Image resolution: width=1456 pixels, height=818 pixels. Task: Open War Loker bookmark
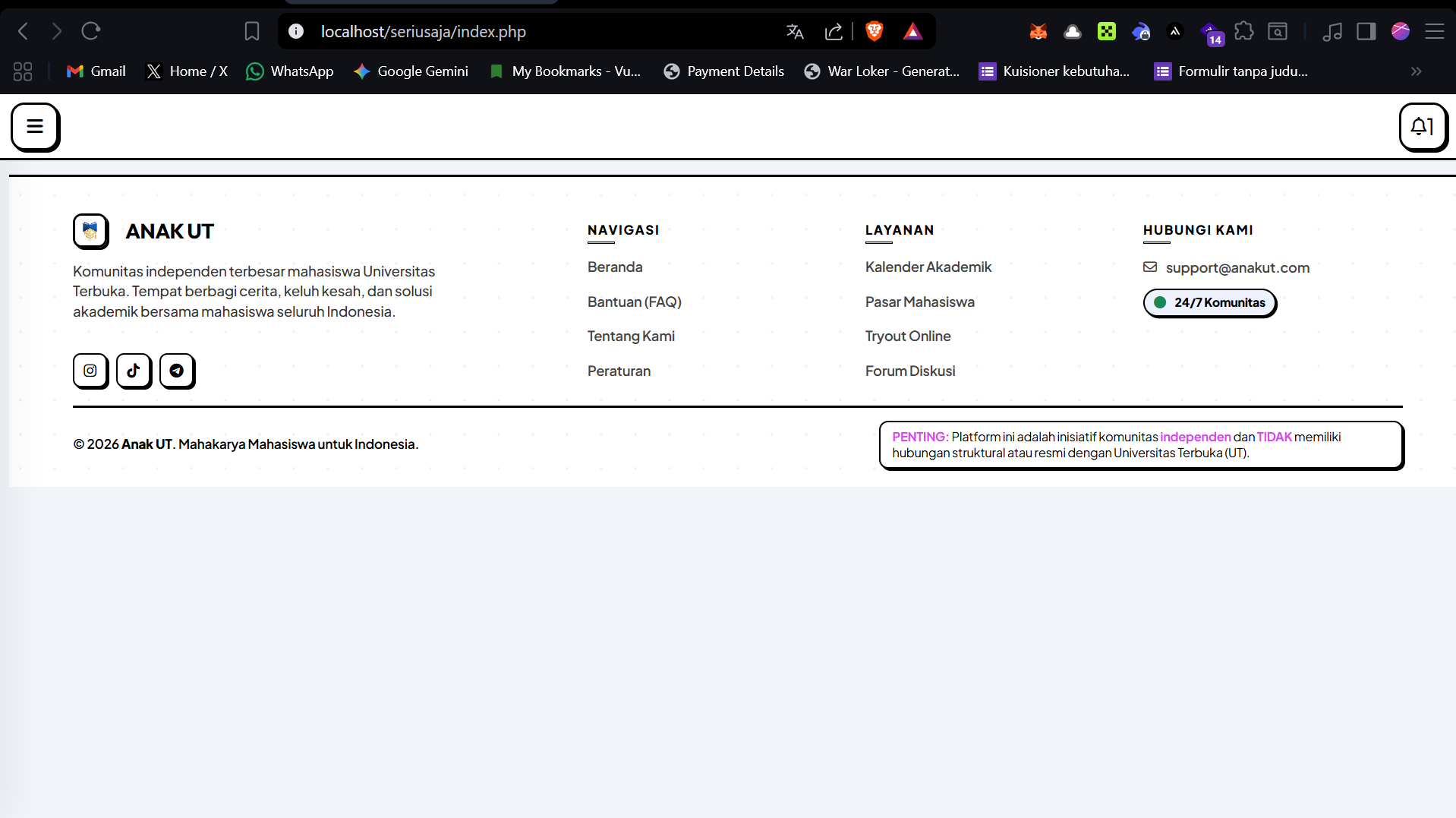(882, 71)
